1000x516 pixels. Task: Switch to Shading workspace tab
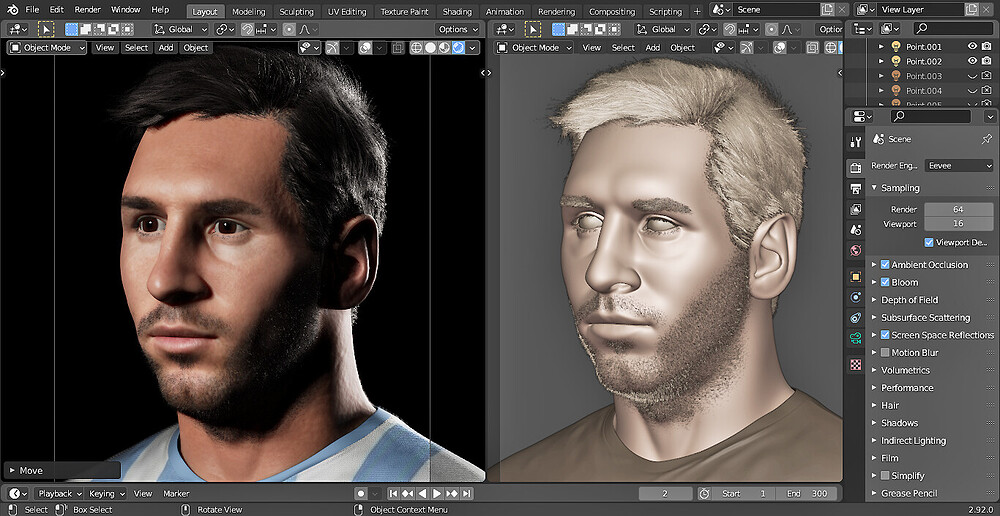(x=457, y=11)
